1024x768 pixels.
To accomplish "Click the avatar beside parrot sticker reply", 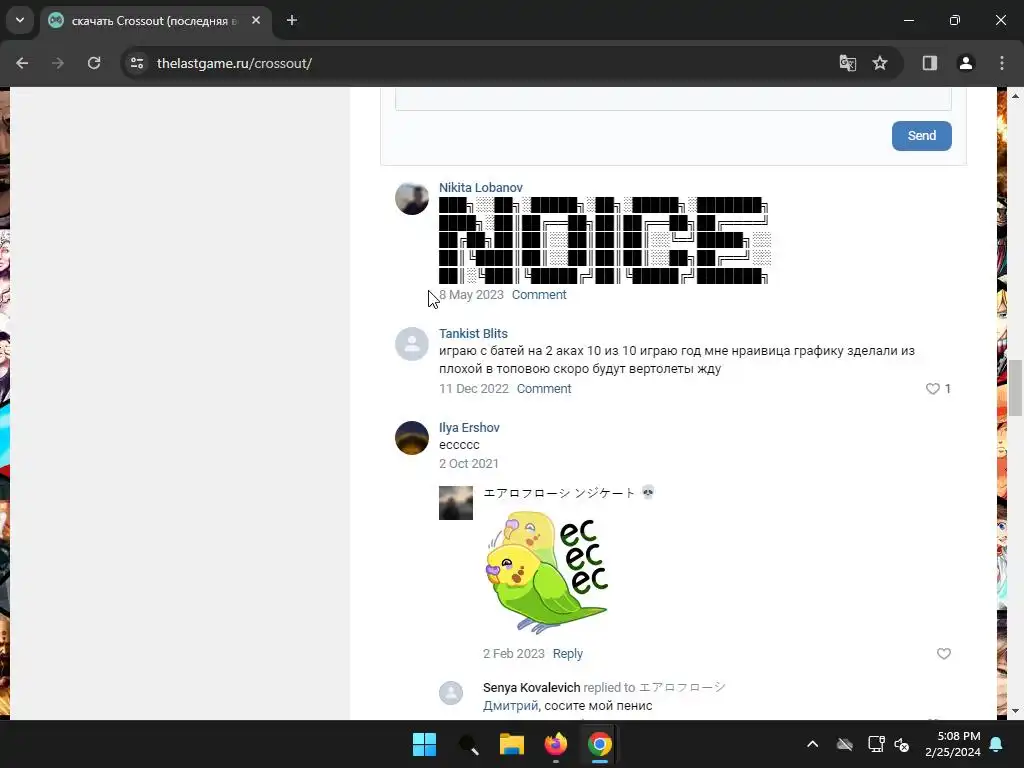I will click(x=456, y=503).
